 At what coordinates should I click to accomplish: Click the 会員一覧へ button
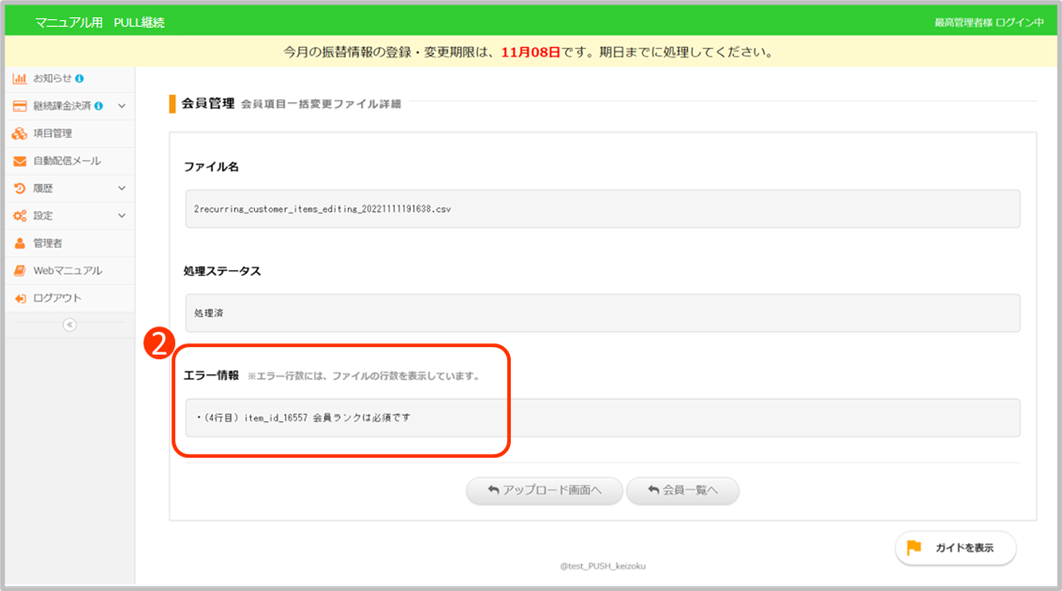682,491
